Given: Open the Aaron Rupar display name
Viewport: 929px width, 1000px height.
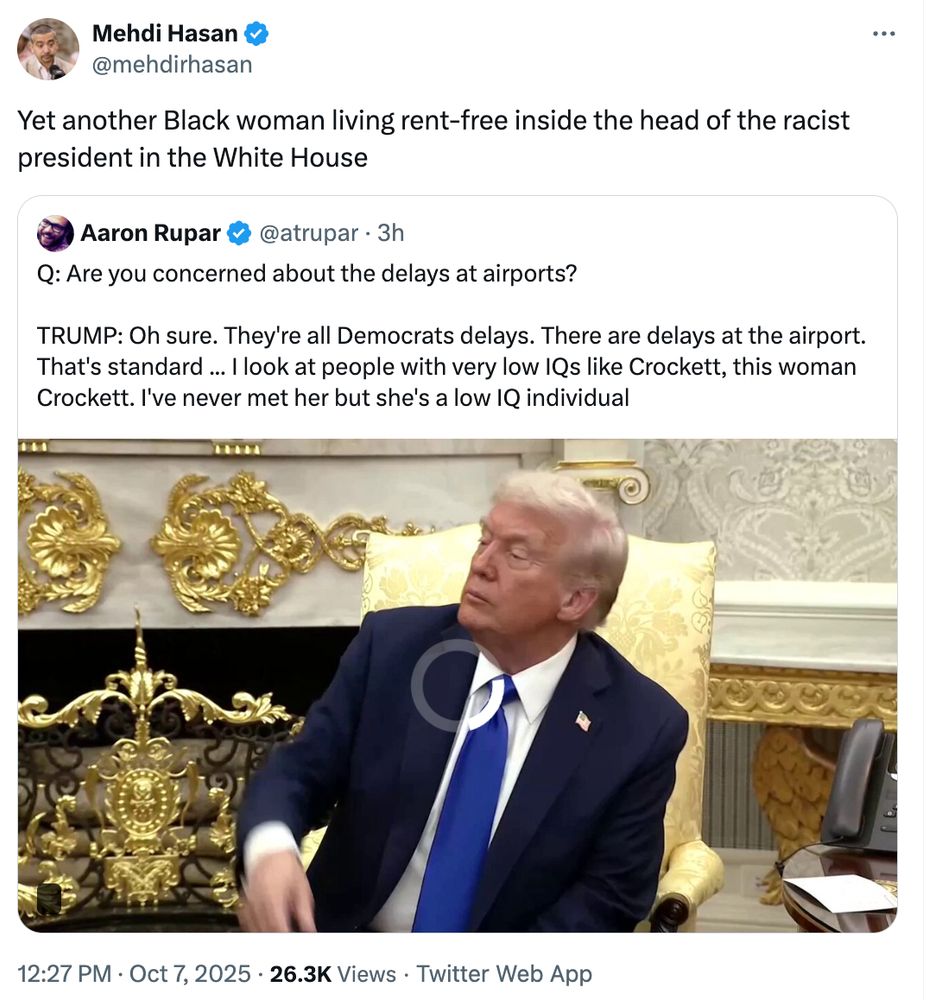Looking at the screenshot, I should click(x=150, y=233).
